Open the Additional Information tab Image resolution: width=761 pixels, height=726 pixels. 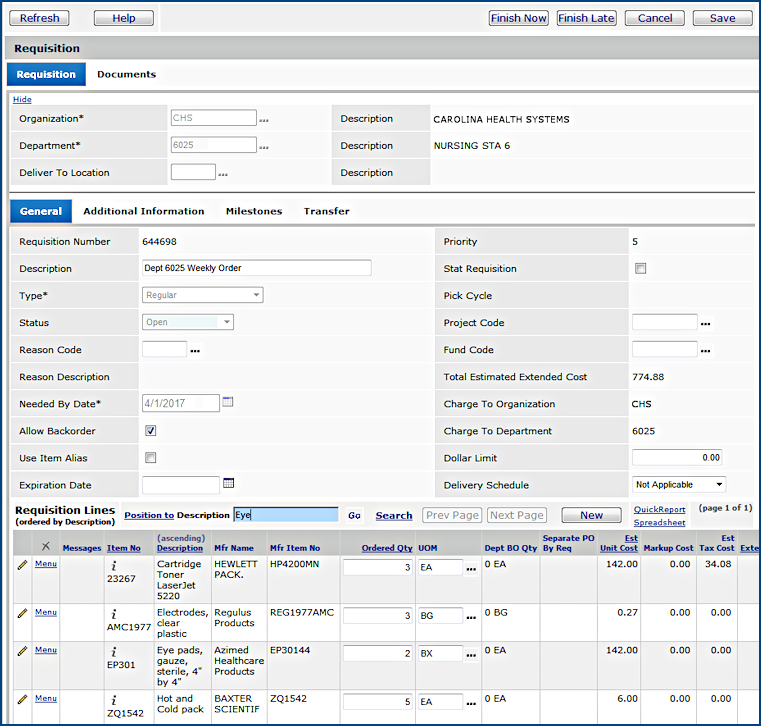[144, 211]
